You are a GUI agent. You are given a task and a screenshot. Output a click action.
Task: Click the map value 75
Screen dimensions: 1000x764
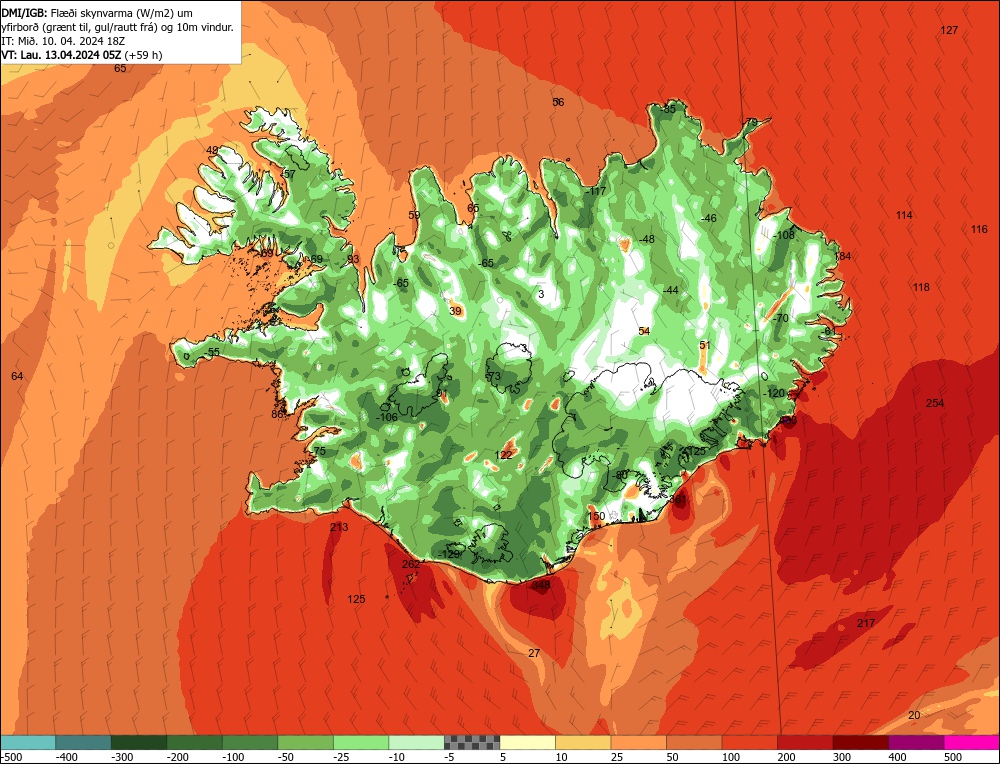pyautogui.click(x=320, y=451)
